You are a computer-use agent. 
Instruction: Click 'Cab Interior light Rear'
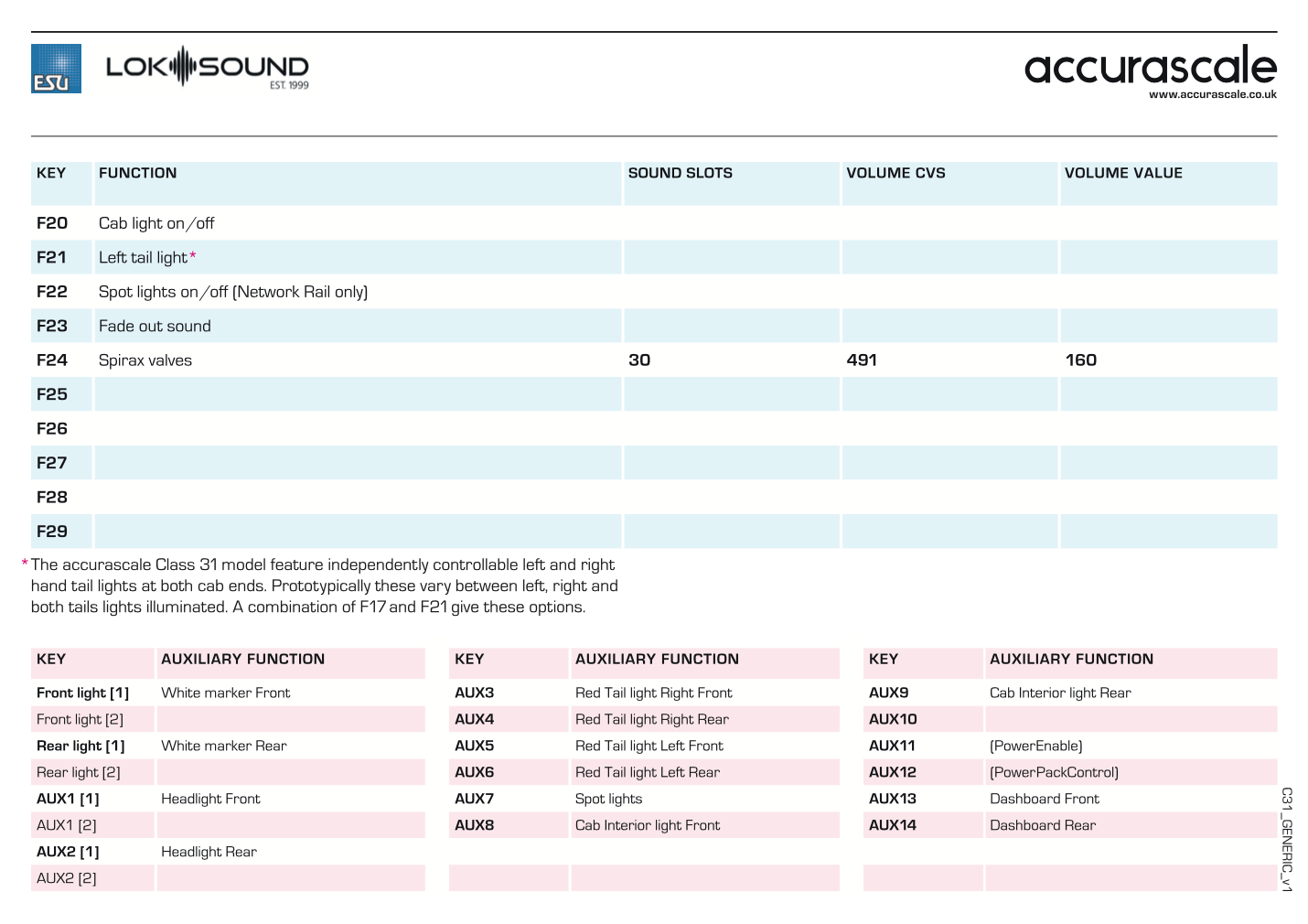tap(1060, 693)
